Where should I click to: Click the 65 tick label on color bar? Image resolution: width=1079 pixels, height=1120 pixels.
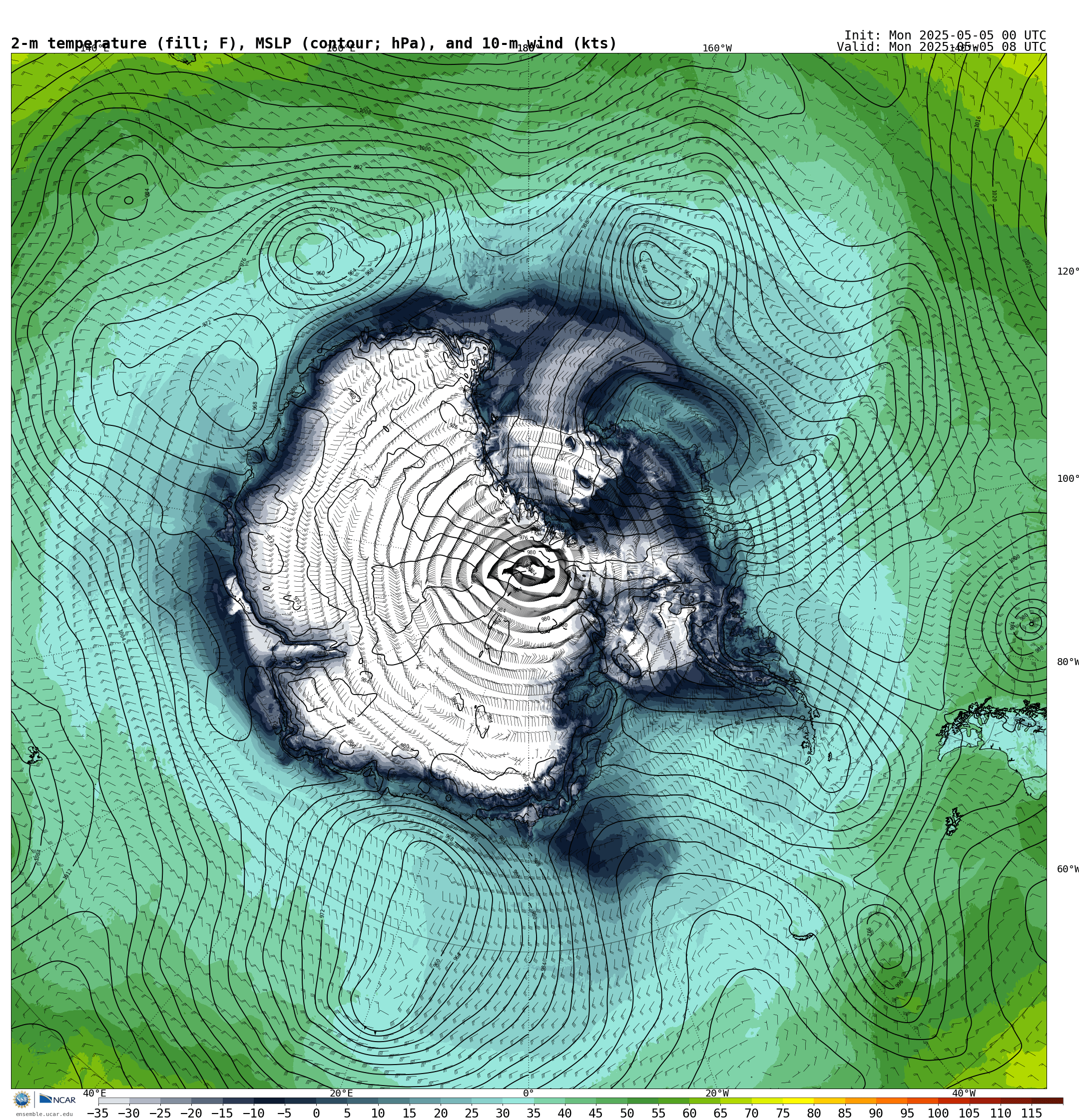tap(720, 1114)
